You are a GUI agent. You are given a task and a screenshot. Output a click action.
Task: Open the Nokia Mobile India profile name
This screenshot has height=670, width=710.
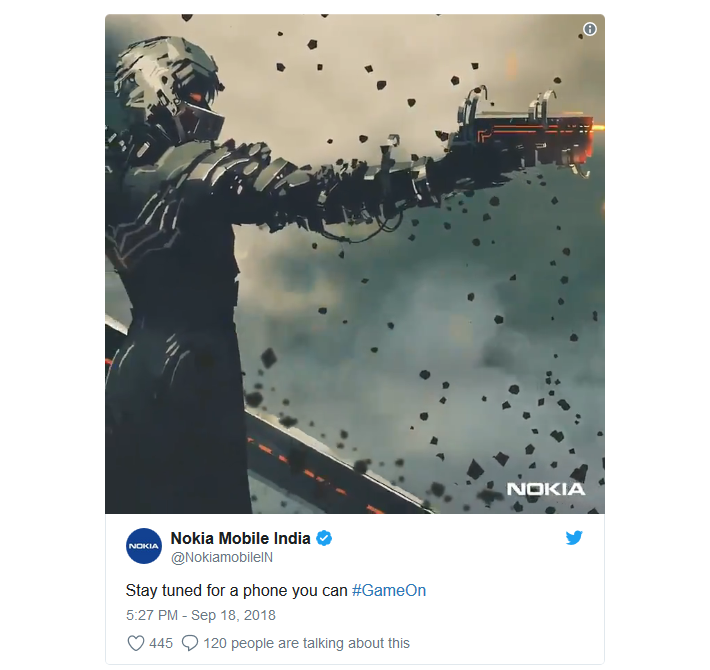coord(240,538)
